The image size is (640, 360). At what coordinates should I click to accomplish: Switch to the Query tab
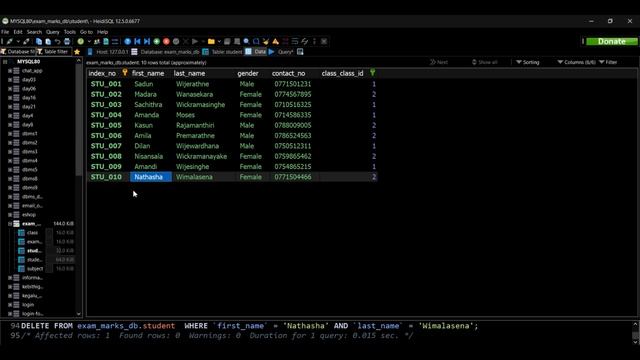[x=281, y=52]
